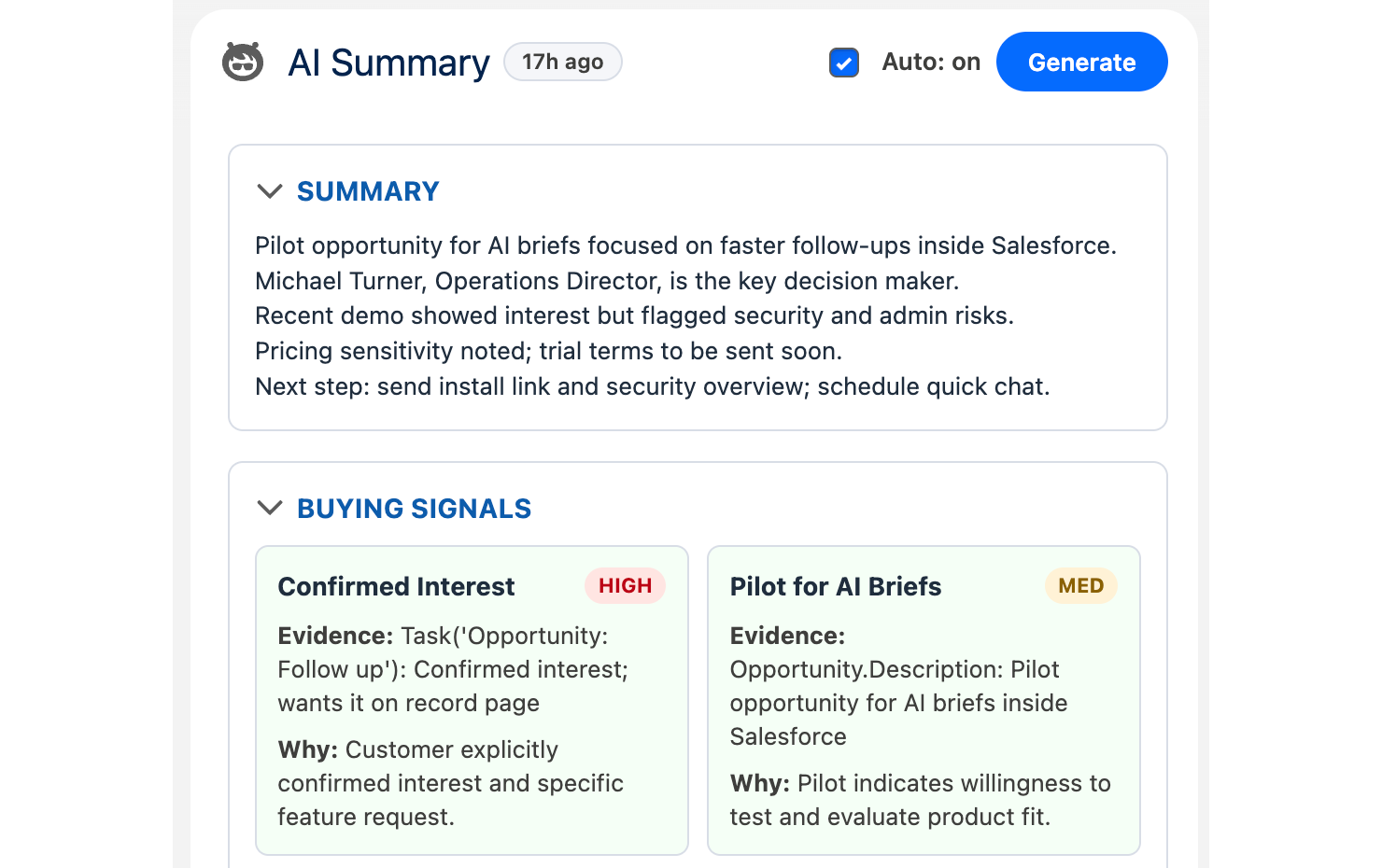Click the HIGH confidence badge
Viewport: 1382px width, 868px height.
625,585
